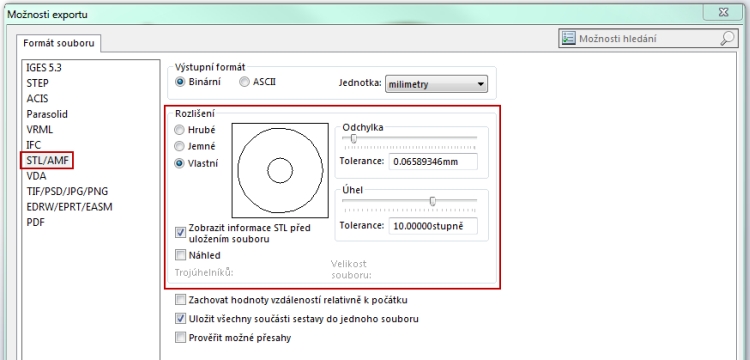Image resolution: width=750 pixels, height=360 pixels.
Task: Select VDA in the format list
Action: 36,176
